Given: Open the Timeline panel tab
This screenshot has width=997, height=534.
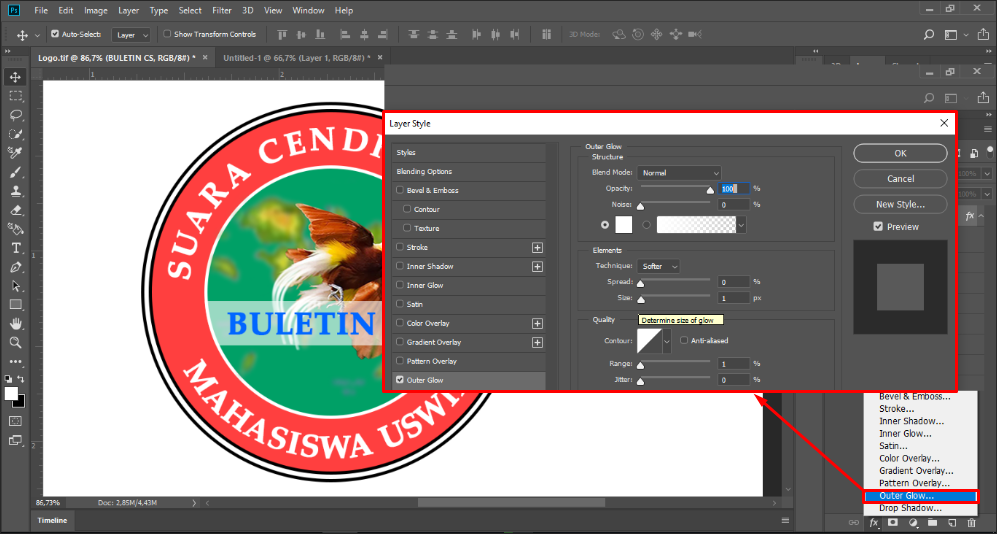Looking at the screenshot, I should 52,520.
